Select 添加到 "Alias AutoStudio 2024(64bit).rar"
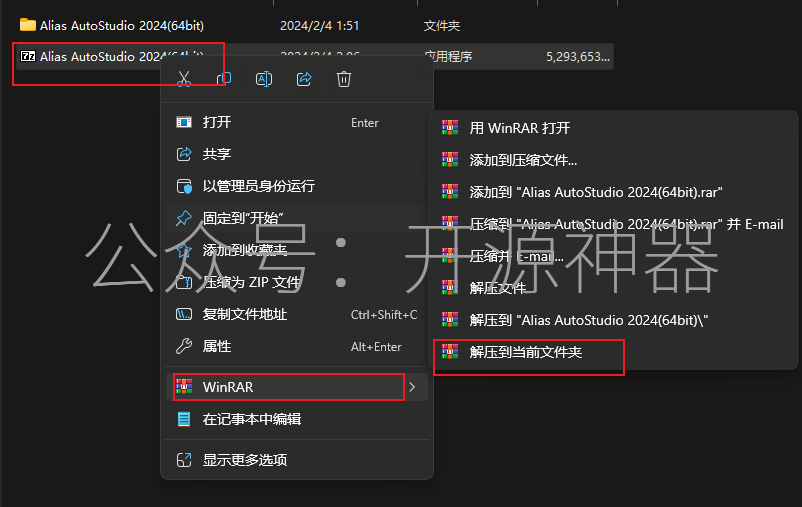This screenshot has height=507, width=802. (x=613, y=192)
